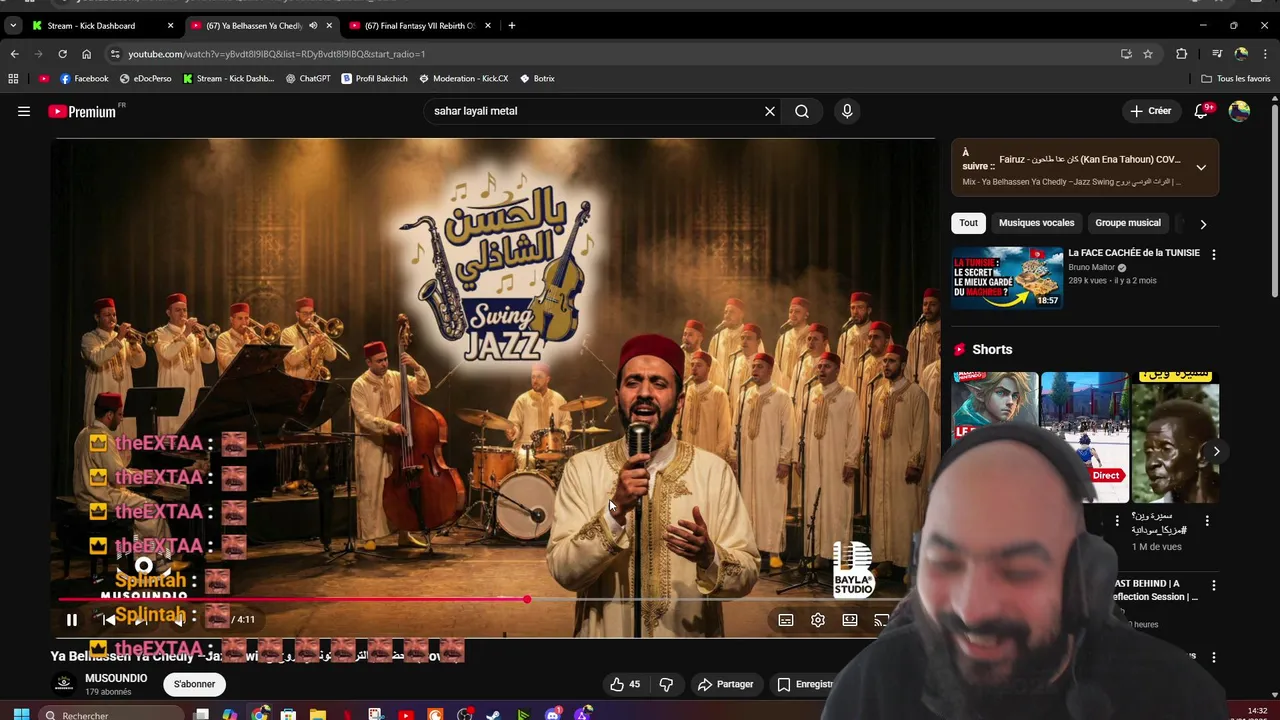The height and width of the screenshot is (720, 1280).
Task: Open Discord from the taskbar
Action: [x=553, y=714]
